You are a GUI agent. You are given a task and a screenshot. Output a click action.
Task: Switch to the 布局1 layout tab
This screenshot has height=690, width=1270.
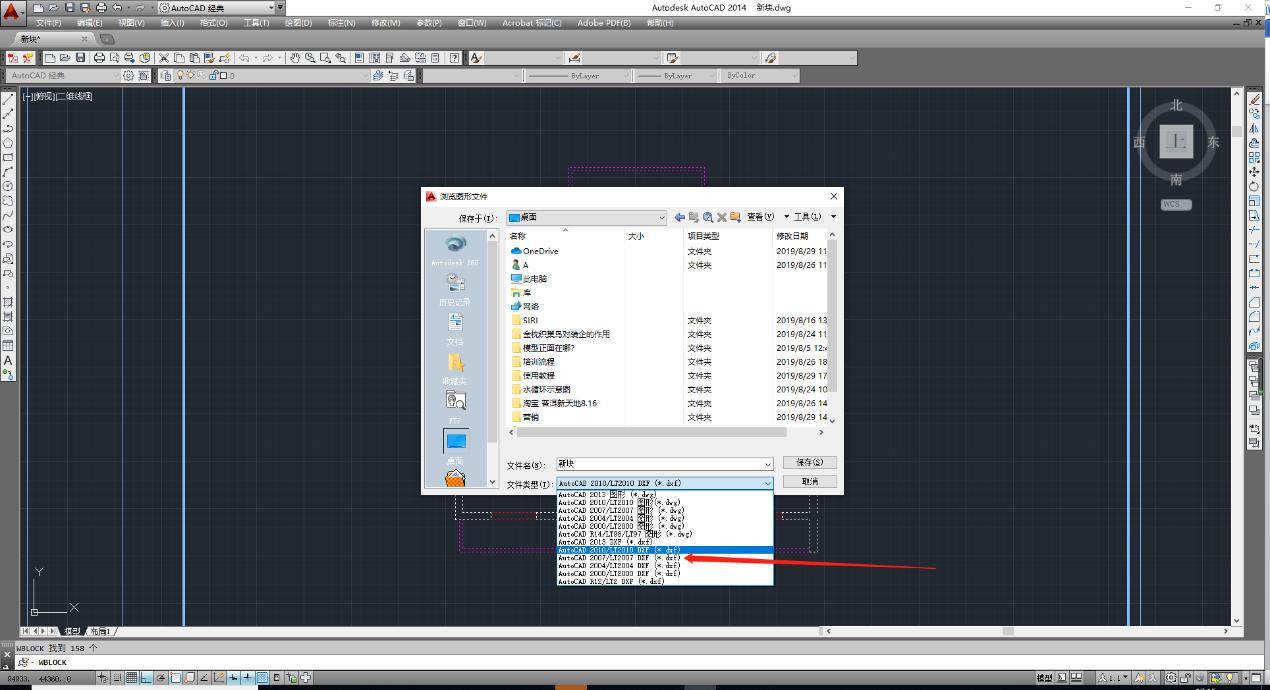point(100,631)
